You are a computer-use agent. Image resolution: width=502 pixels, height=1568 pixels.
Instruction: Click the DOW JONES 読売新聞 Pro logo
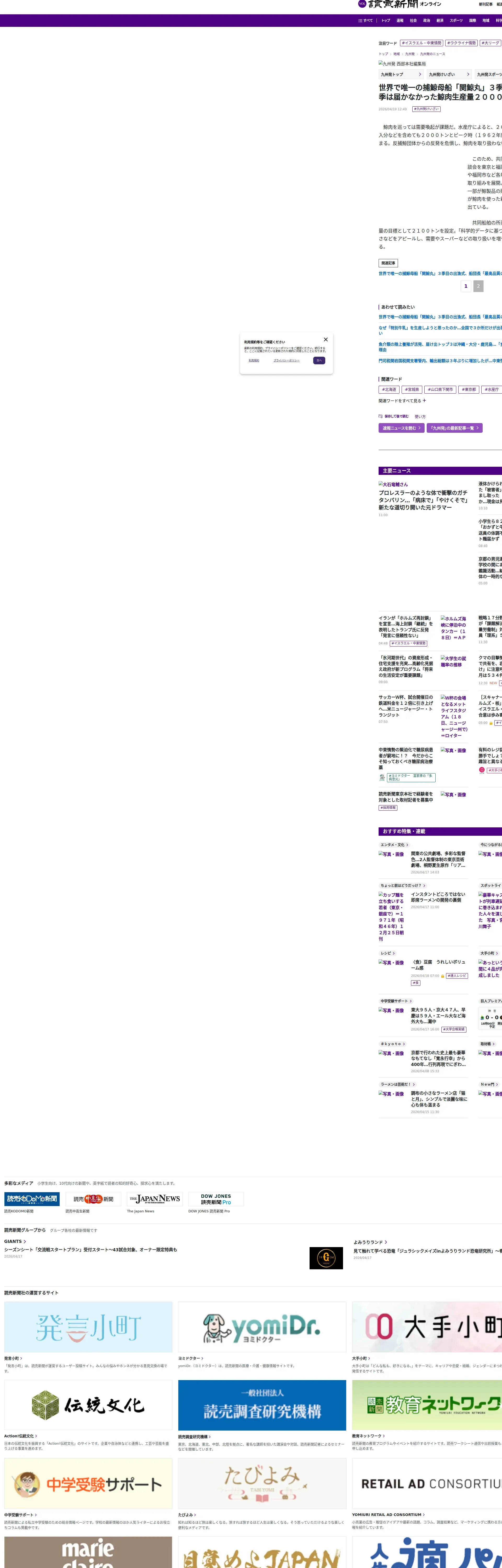click(x=216, y=1199)
